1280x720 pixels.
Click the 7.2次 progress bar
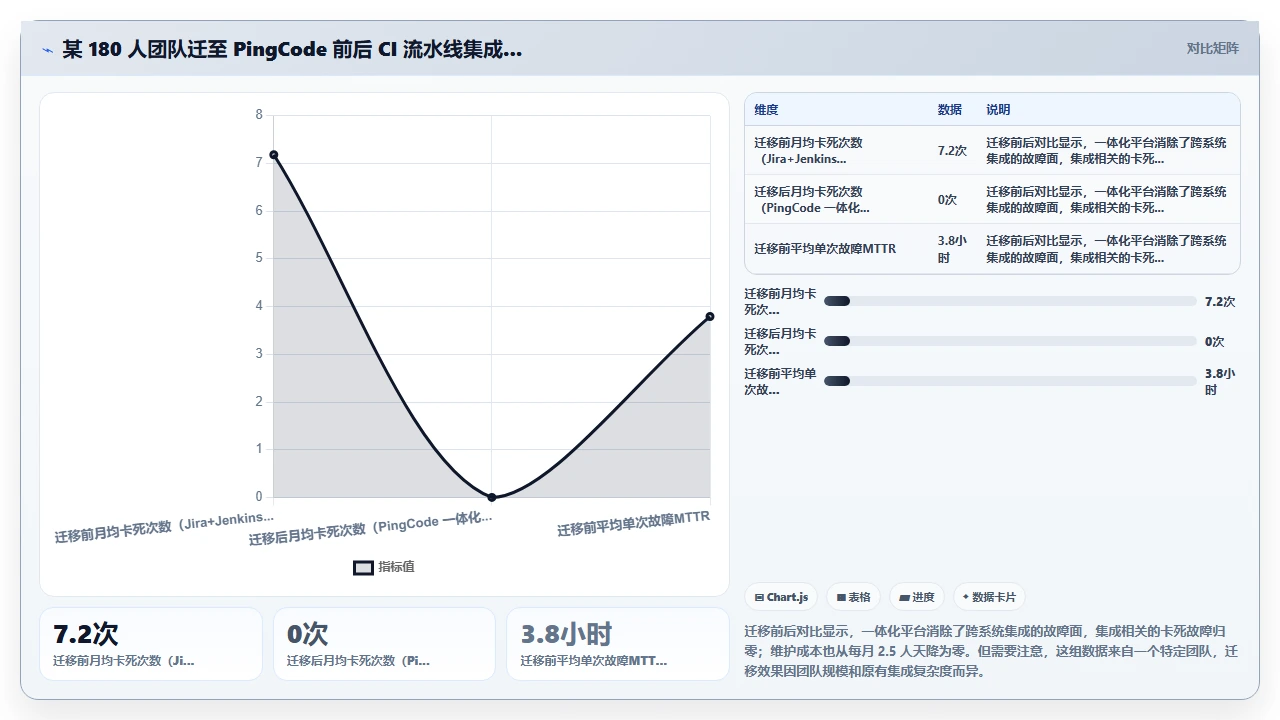1010,301
